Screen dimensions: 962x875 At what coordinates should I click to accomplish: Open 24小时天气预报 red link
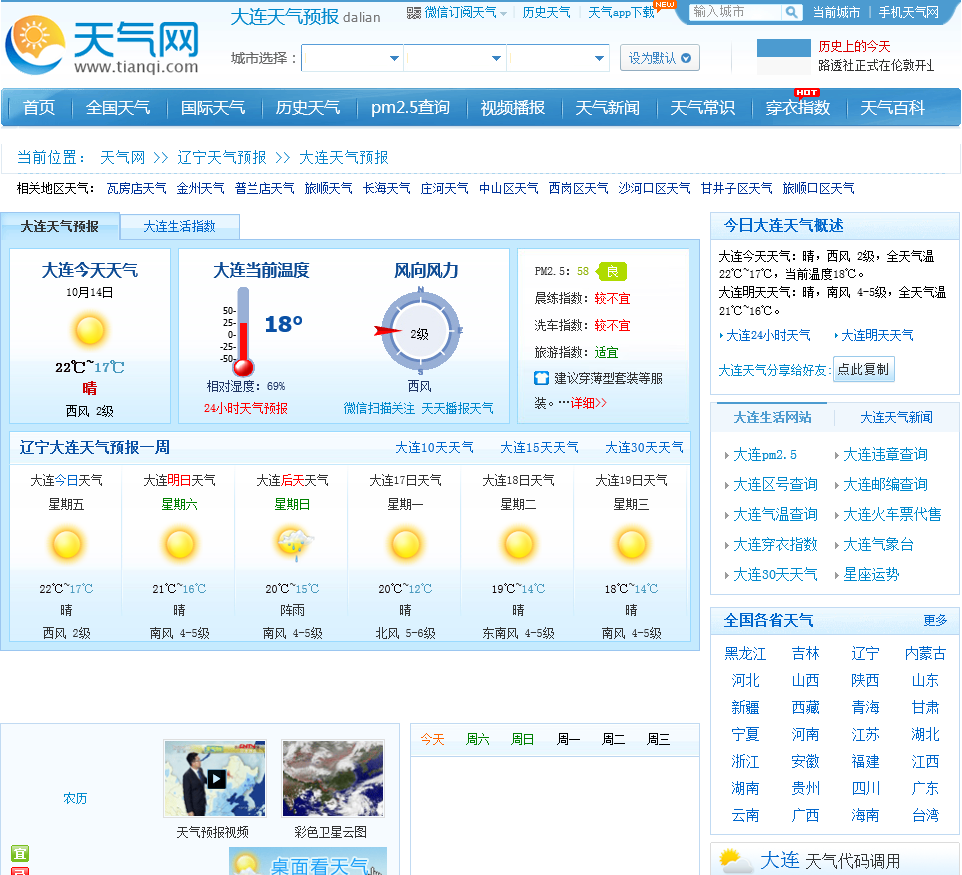[245, 408]
